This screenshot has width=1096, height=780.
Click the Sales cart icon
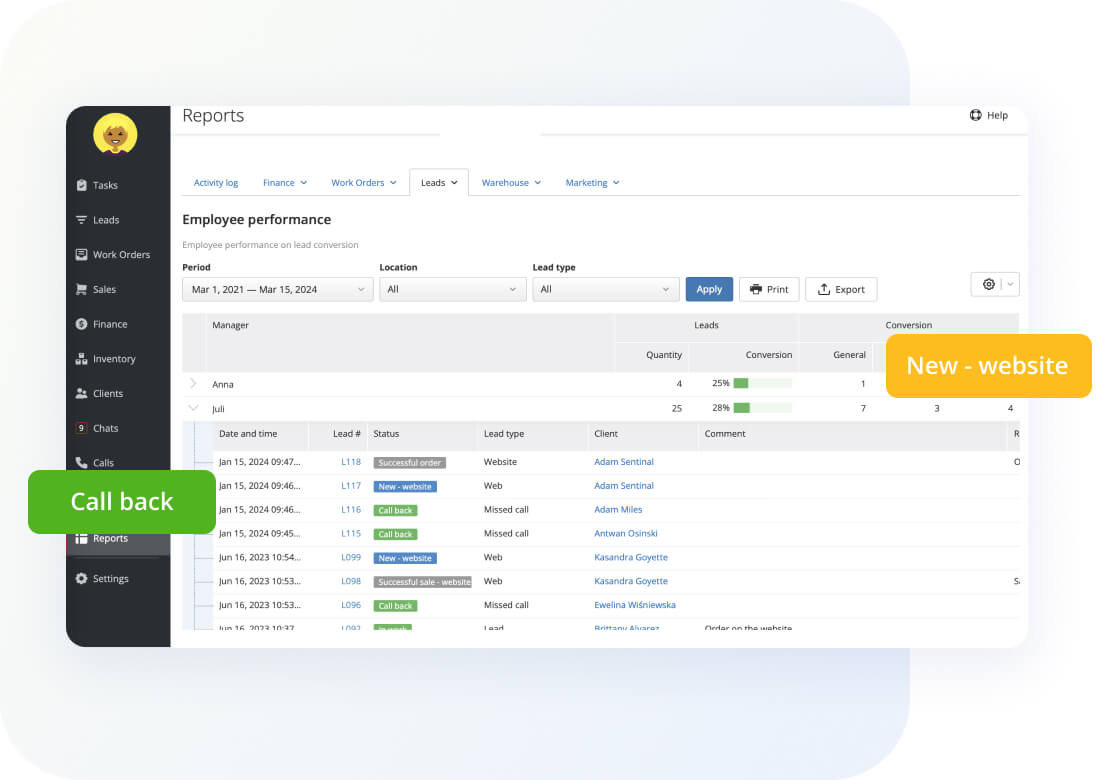pyautogui.click(x=81, y=290)
